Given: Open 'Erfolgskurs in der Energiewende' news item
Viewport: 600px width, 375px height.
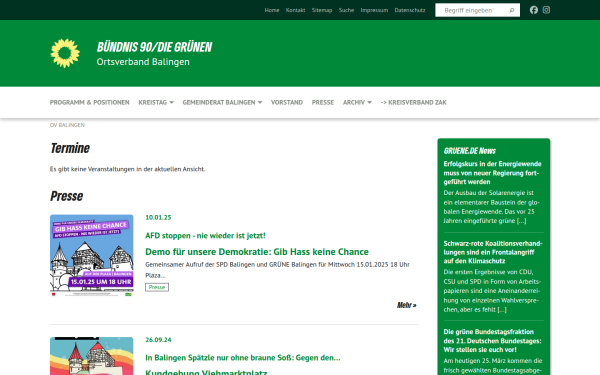Looking at the screenshot, I should tap(492, 173).
